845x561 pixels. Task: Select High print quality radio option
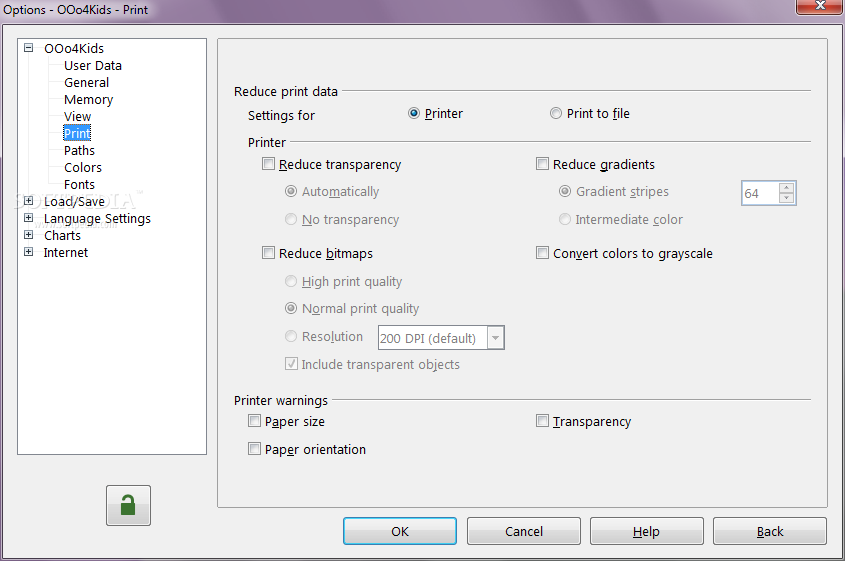291,281
